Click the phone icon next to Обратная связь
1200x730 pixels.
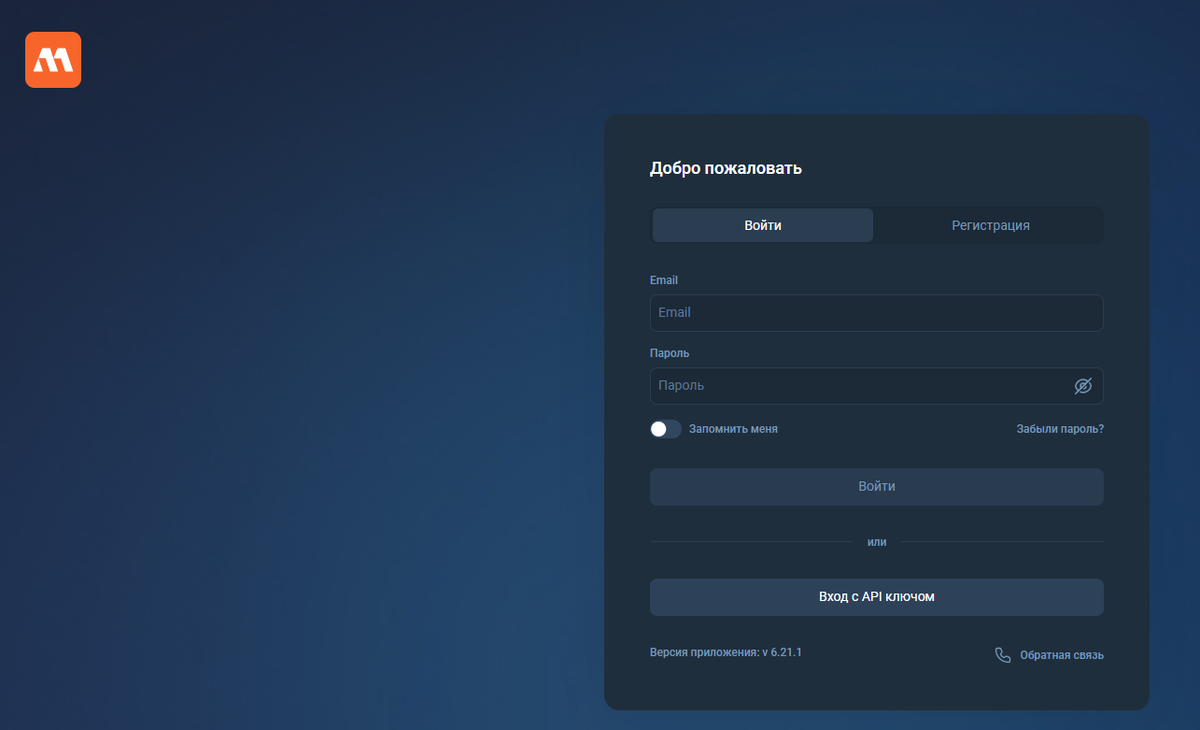click(x=1003, y=654)
